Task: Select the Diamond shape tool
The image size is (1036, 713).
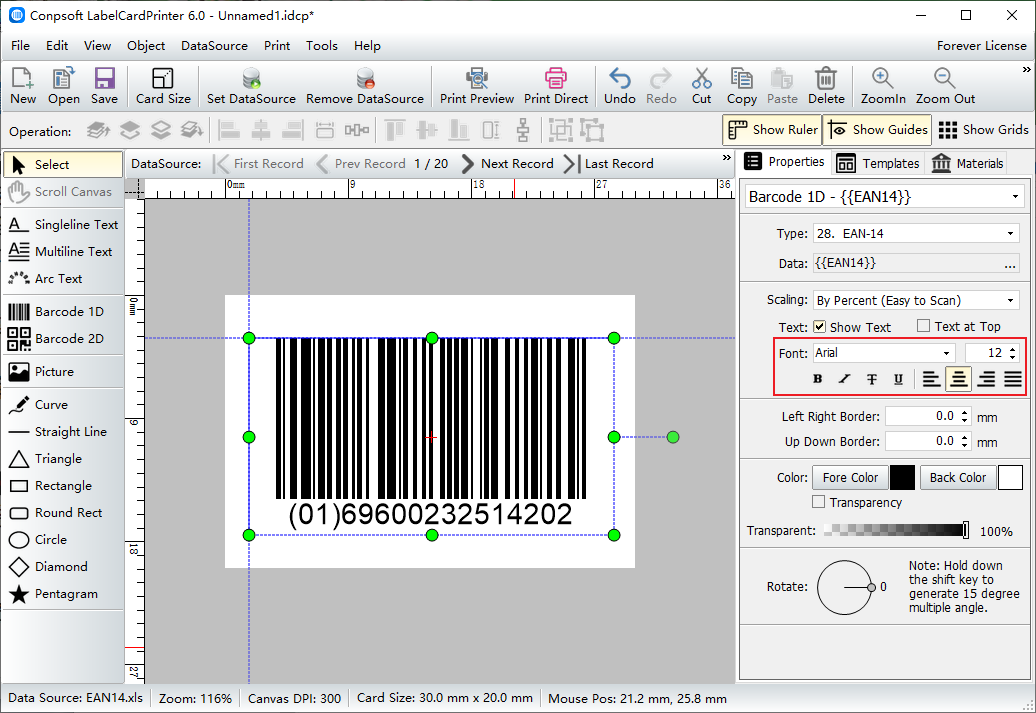Action: coord(63,567)
